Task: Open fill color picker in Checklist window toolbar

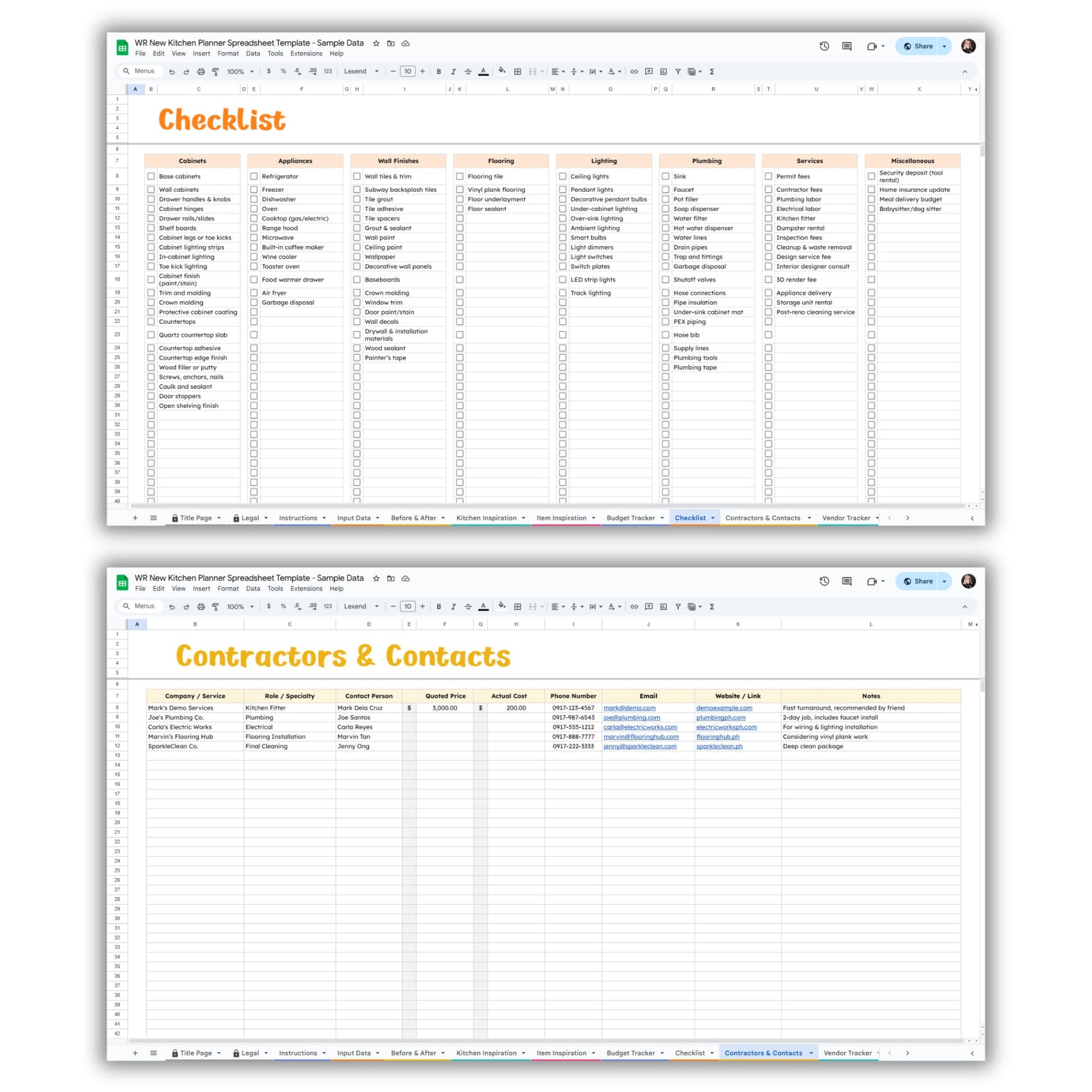Action: tap(501, 71)
